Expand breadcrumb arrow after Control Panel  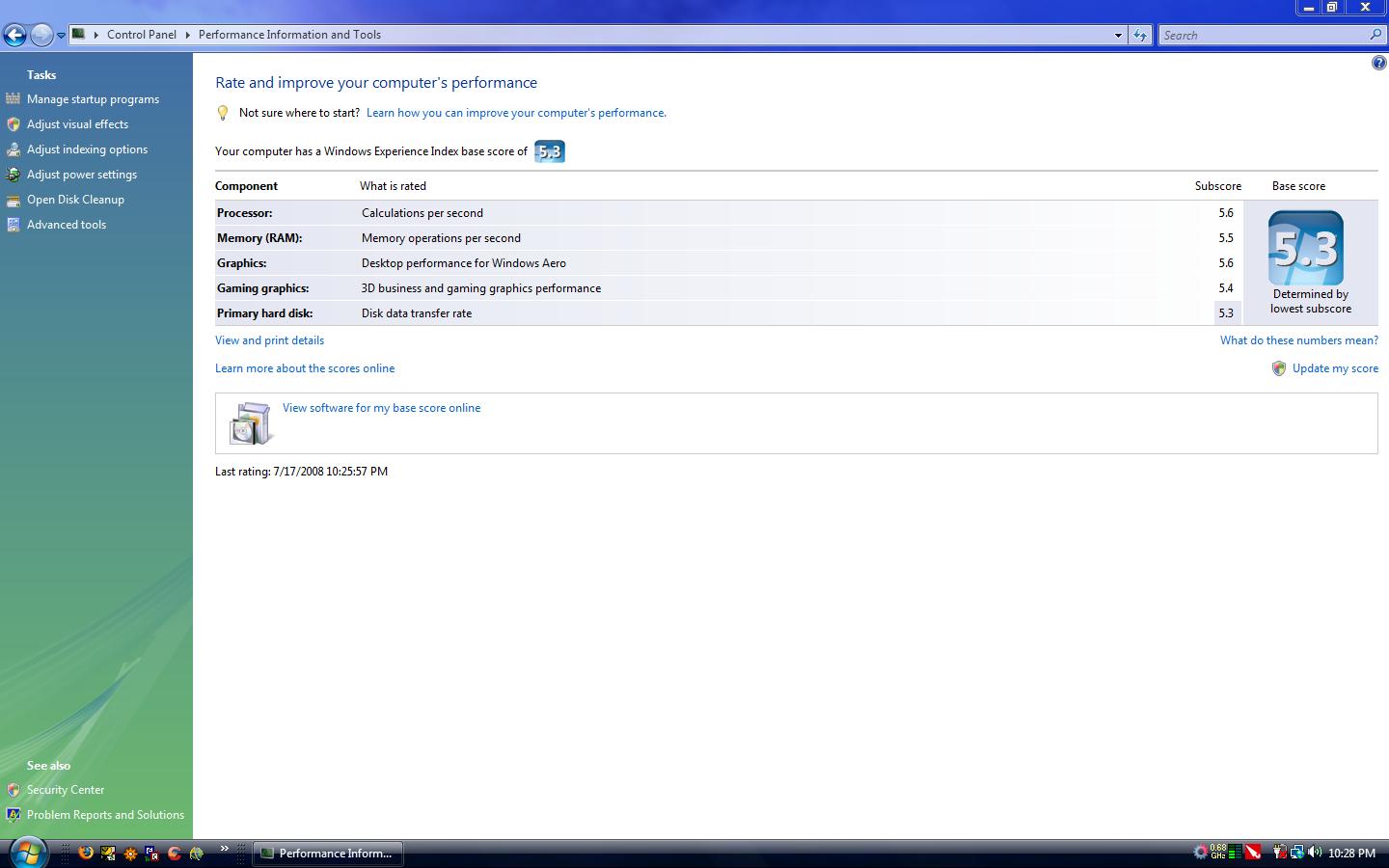tap(187, 35)
